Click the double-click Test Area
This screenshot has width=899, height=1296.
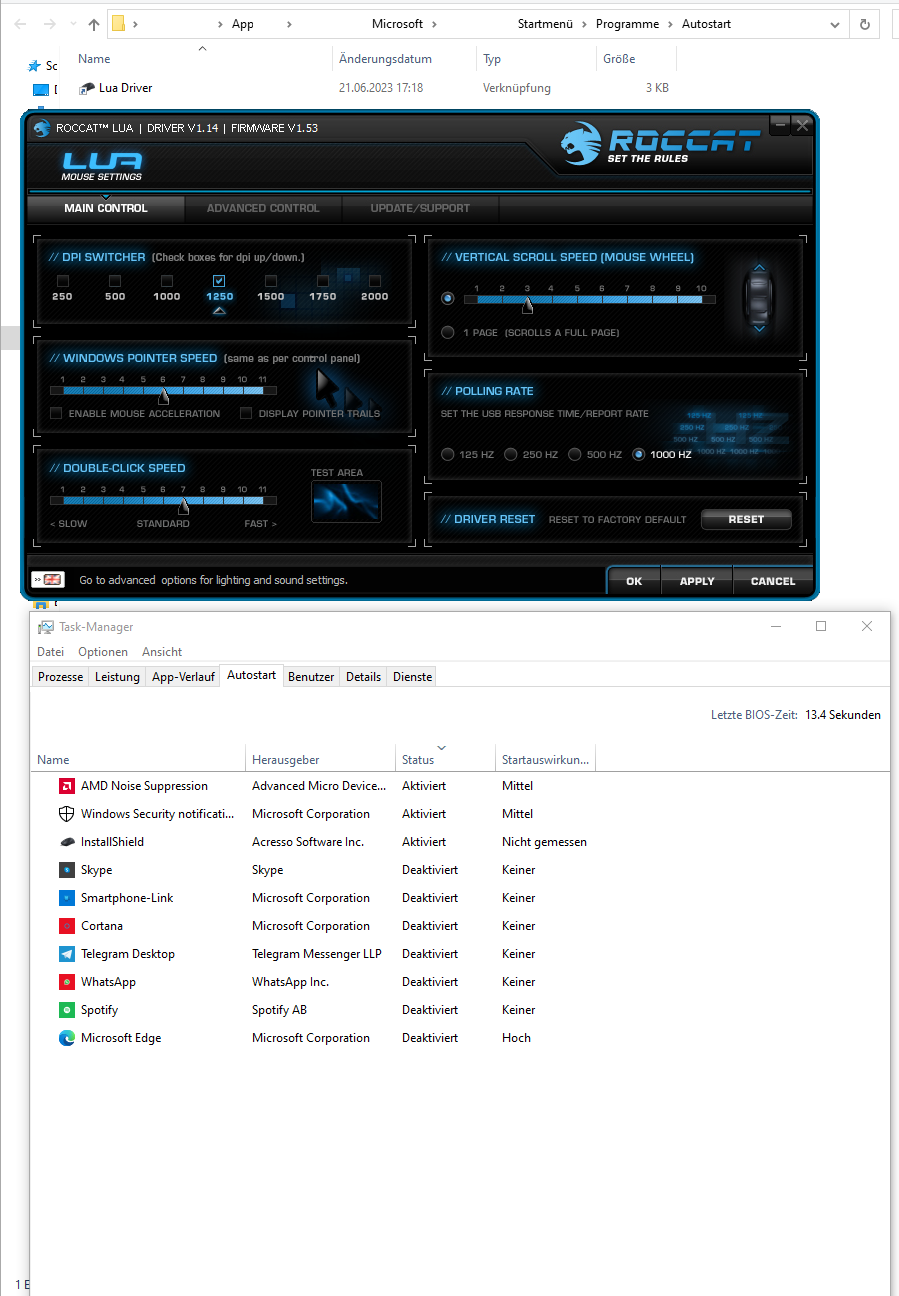pos(346,501)
